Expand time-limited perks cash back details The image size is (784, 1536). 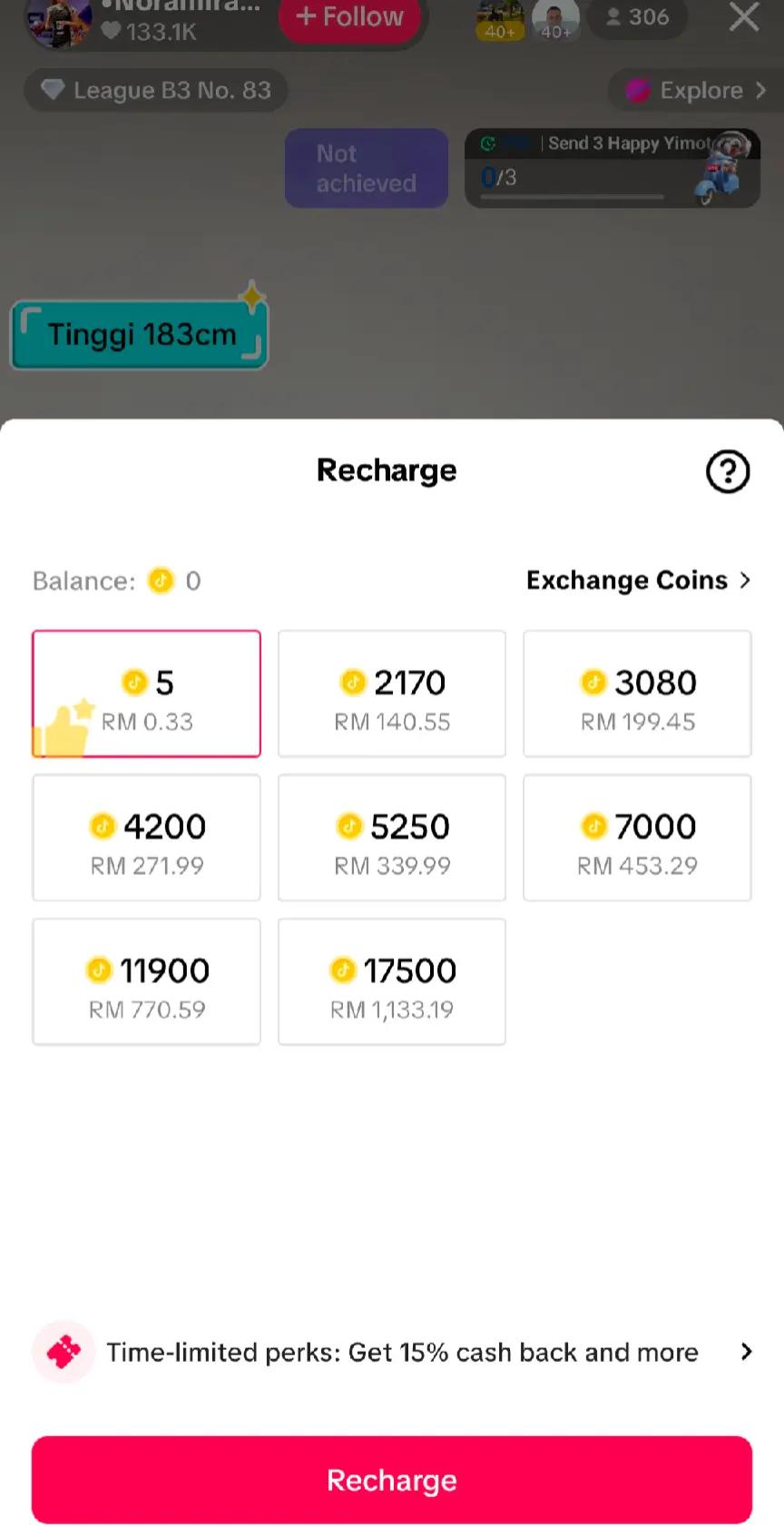pyautogui.click(x=746, y=1352)
